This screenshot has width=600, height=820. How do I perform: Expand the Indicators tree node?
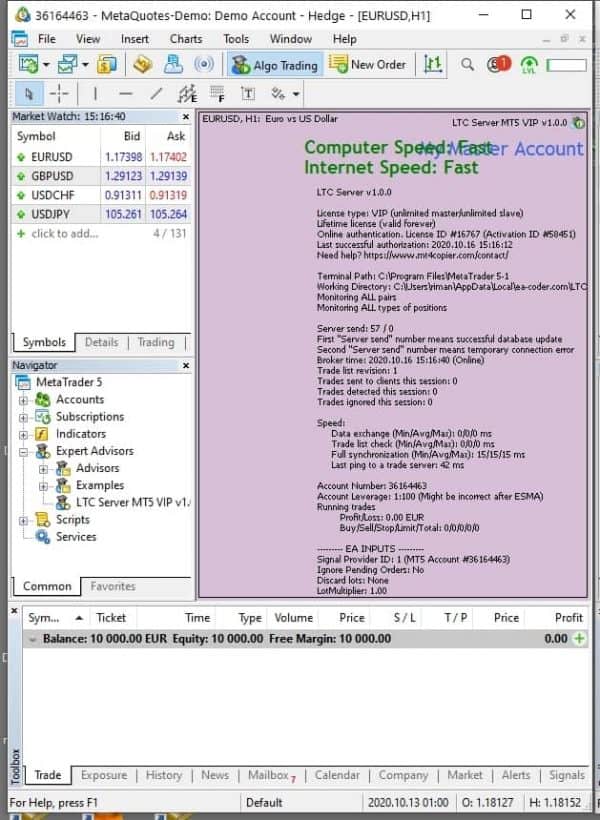tap(24, 435)
